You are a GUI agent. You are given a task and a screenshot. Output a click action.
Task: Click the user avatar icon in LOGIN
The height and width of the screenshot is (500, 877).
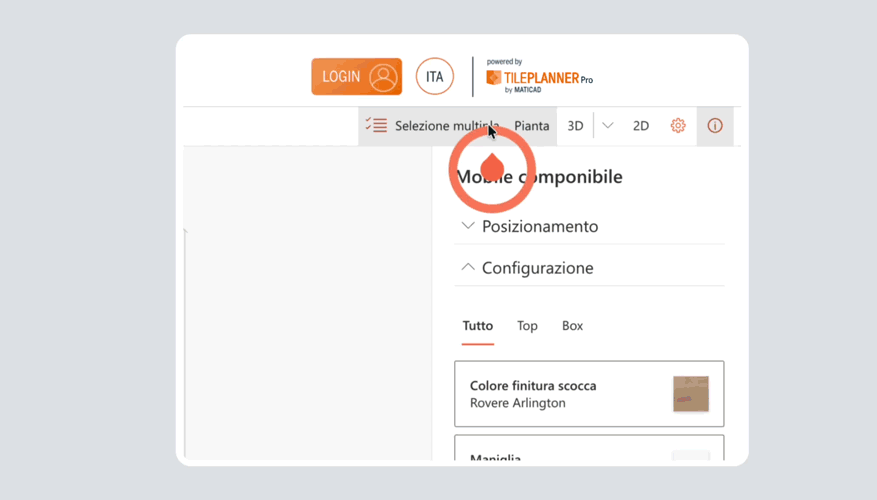(x=383, y=77)
